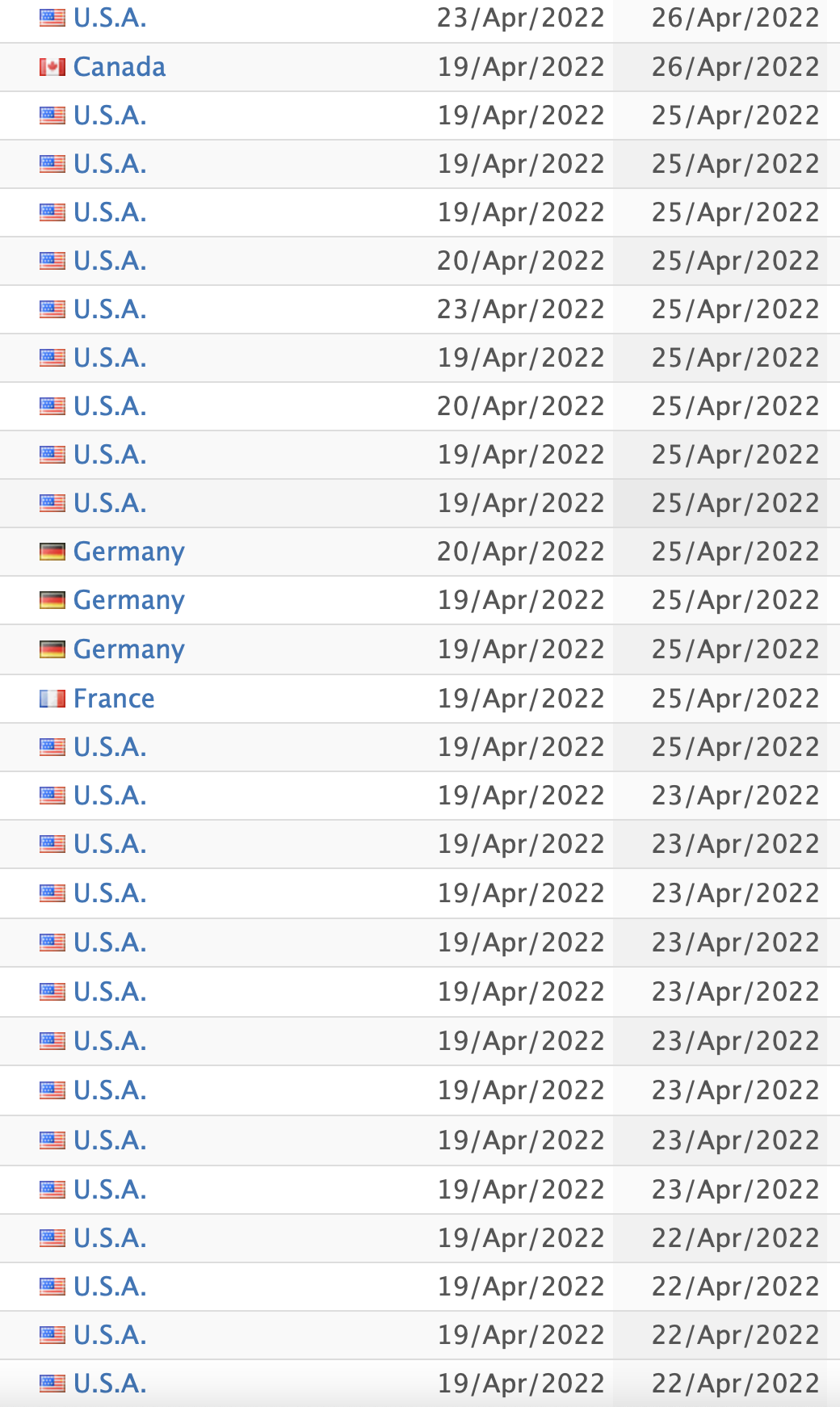Click the German flag in the 20/Apr/2022 row
This screenshot has height=1407, width=840.
click(x=52, y=552)
